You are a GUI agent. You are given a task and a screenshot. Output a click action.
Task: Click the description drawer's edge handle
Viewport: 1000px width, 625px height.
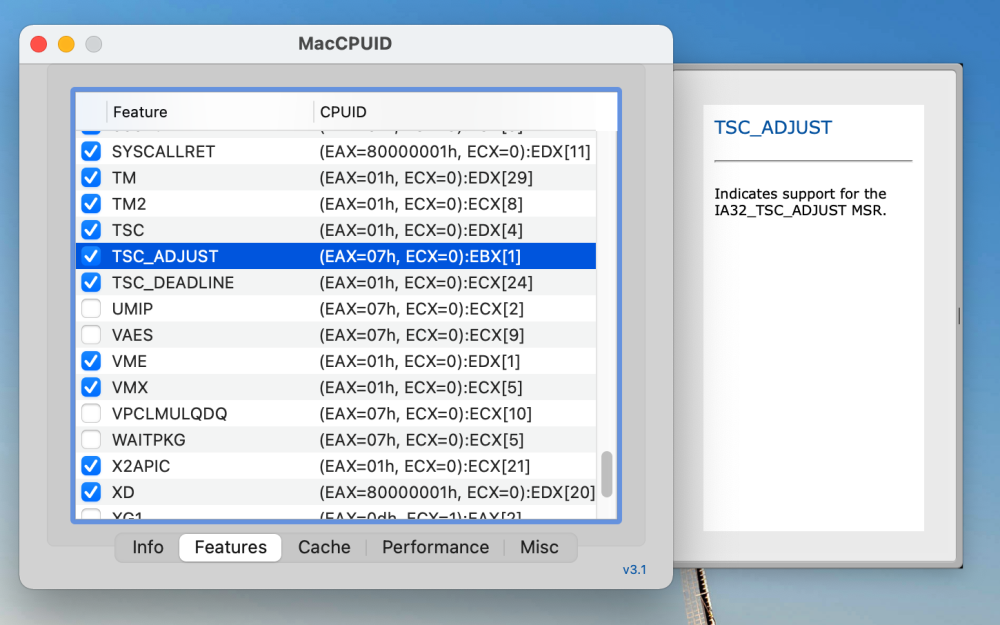pos(959,316)
